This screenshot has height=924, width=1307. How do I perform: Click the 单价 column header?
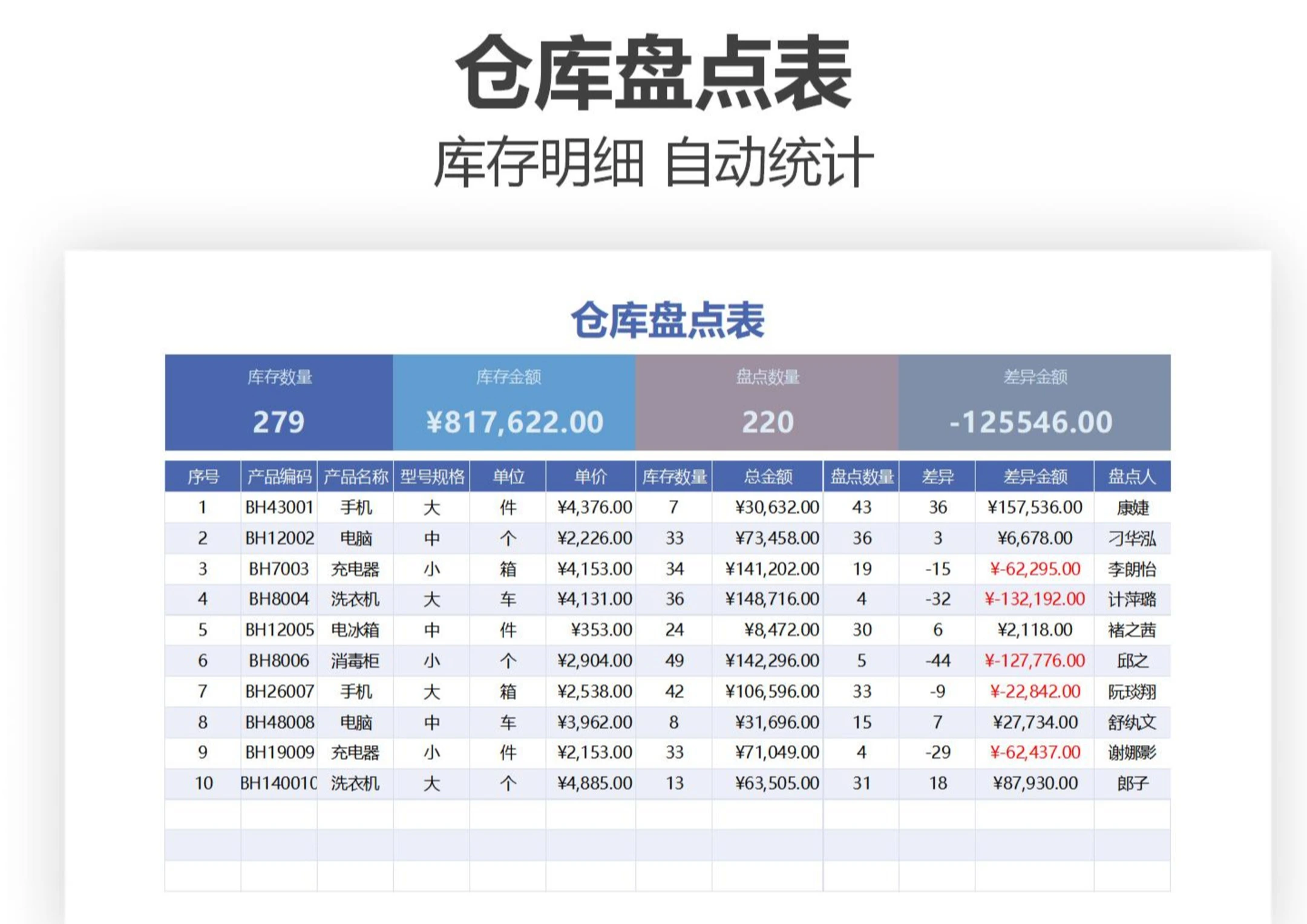click(590, 477)
